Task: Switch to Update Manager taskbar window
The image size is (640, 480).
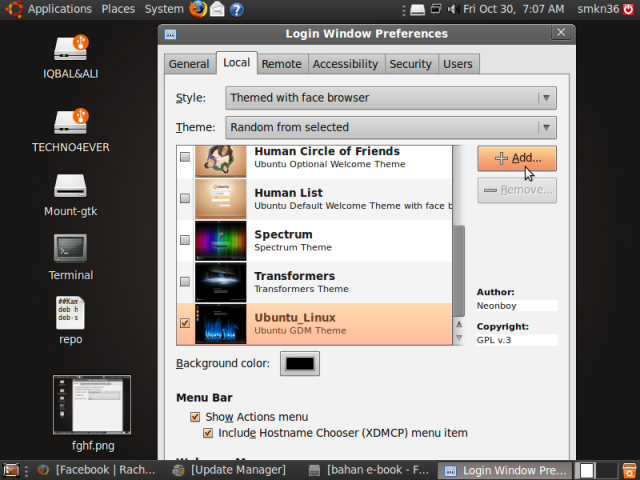Action: click(x=229, y=470)
